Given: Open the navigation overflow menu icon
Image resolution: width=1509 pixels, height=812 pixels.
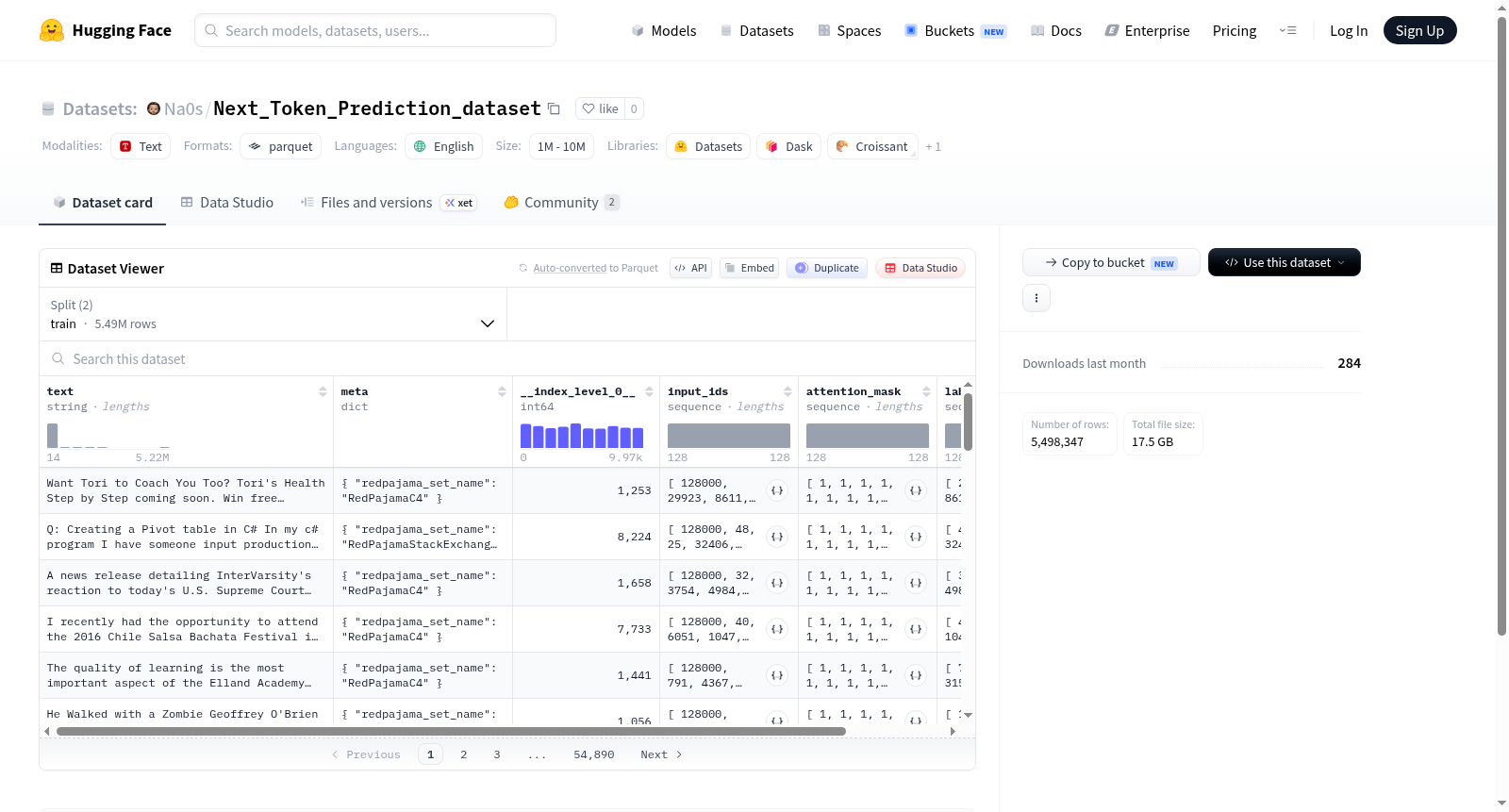Looking at the screenshot, I should pyautogui.click(x=1287, y=30).
